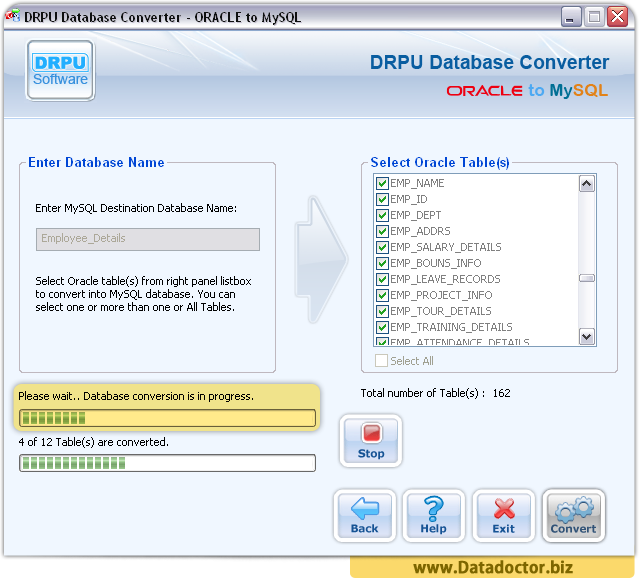Click the table list scrollbar thumb

coord(586,278)
